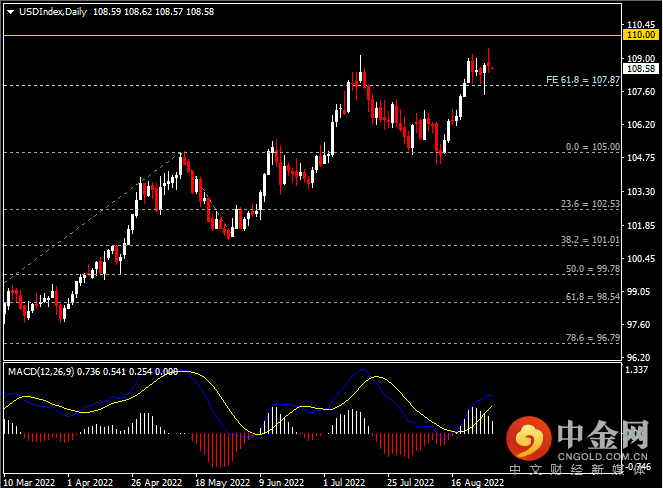Select the 1 Apr 2022 date label
Viewport: 663px width, 488px height.
tap(90, 483)
